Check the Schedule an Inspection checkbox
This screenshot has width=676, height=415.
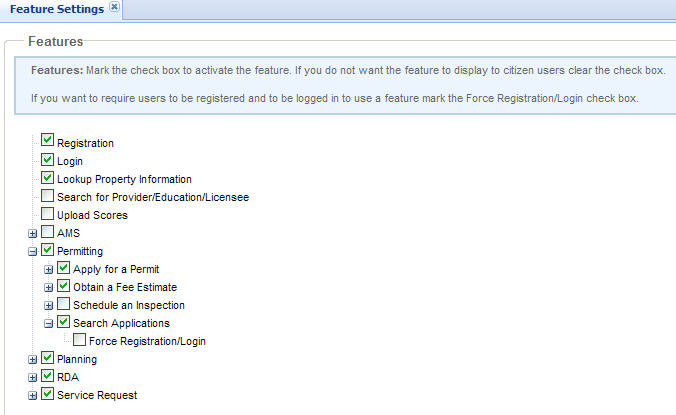pyautogui.click(x=63, y=304)
